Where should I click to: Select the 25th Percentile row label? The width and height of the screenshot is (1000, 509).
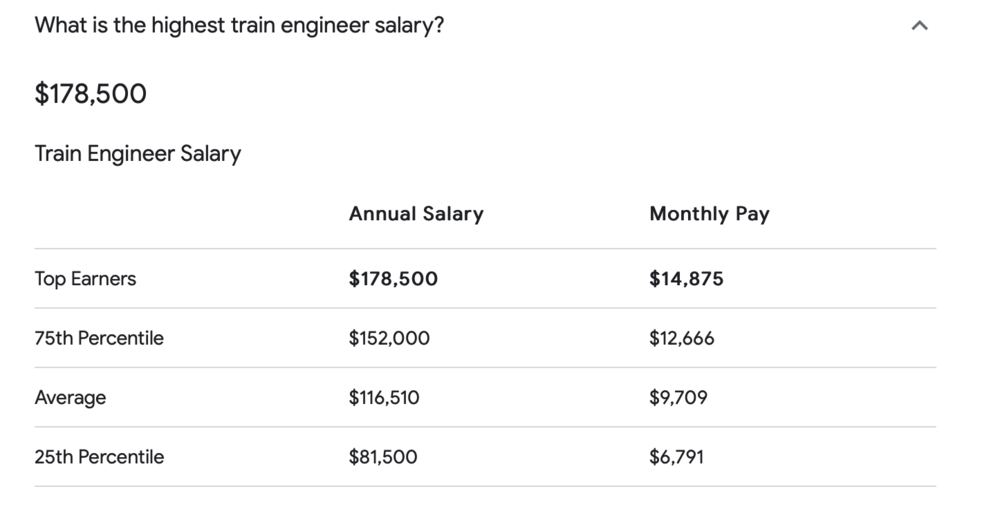pos(99,457)
